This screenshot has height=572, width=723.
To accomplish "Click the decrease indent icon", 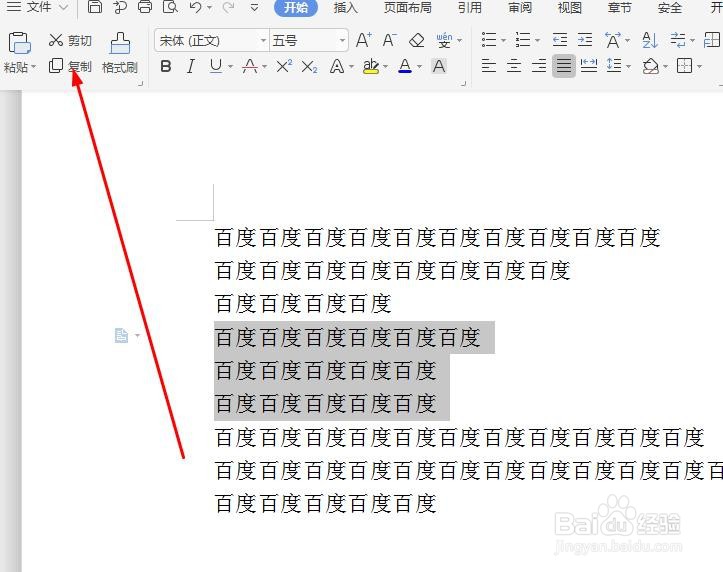I will [x=560, y=40].
